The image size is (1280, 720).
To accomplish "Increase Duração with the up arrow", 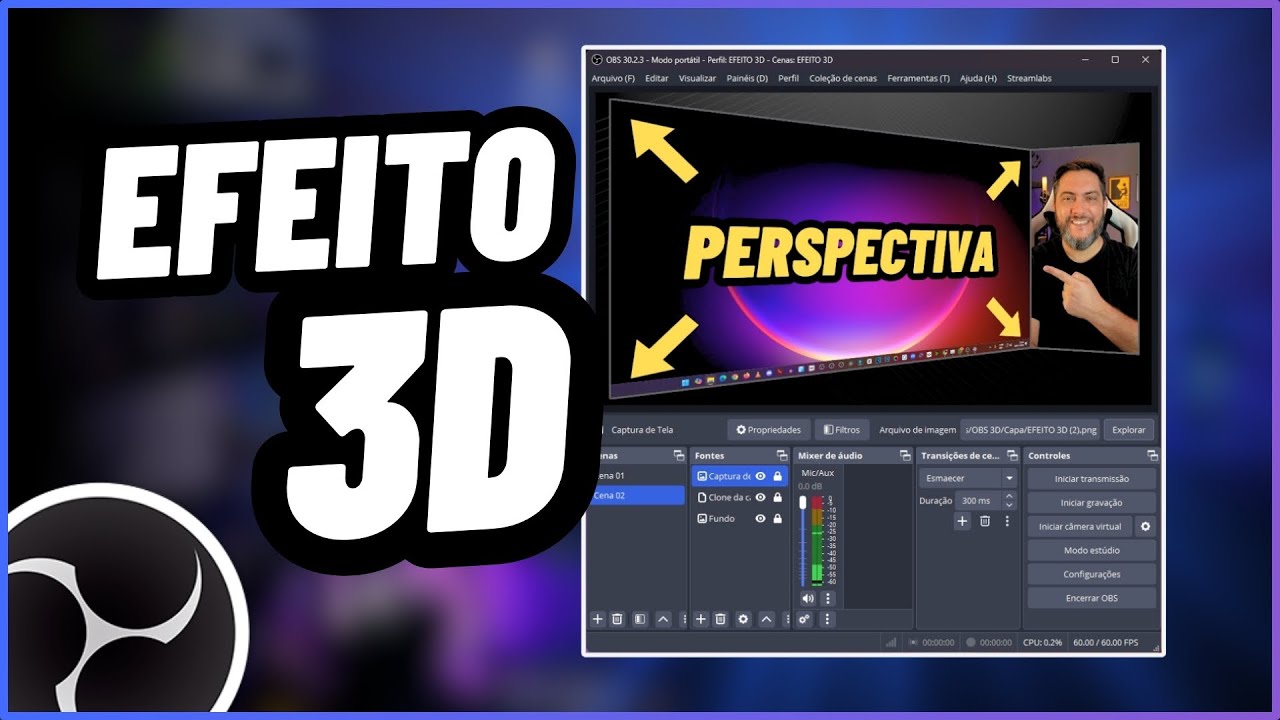I will [1009, 496].
